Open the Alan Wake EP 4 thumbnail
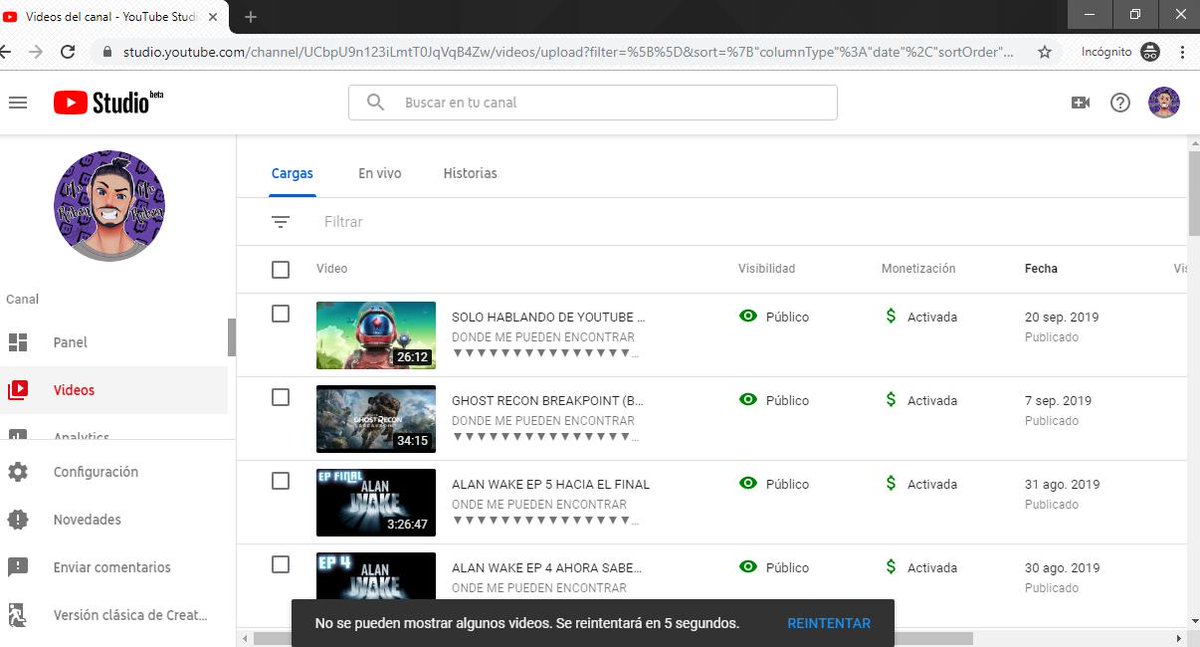Screen dimensions: 1200x647 tap(376, 576)
